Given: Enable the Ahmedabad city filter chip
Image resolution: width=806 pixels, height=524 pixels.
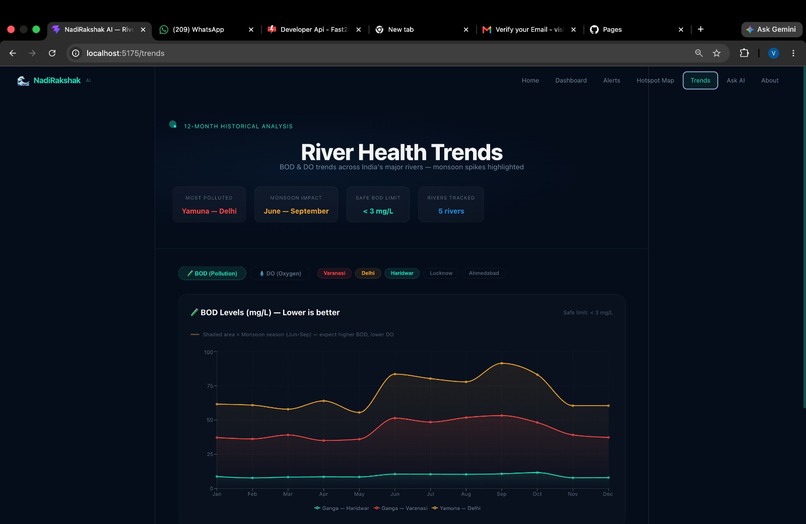Looking at the screenshot, I should 484,274.
